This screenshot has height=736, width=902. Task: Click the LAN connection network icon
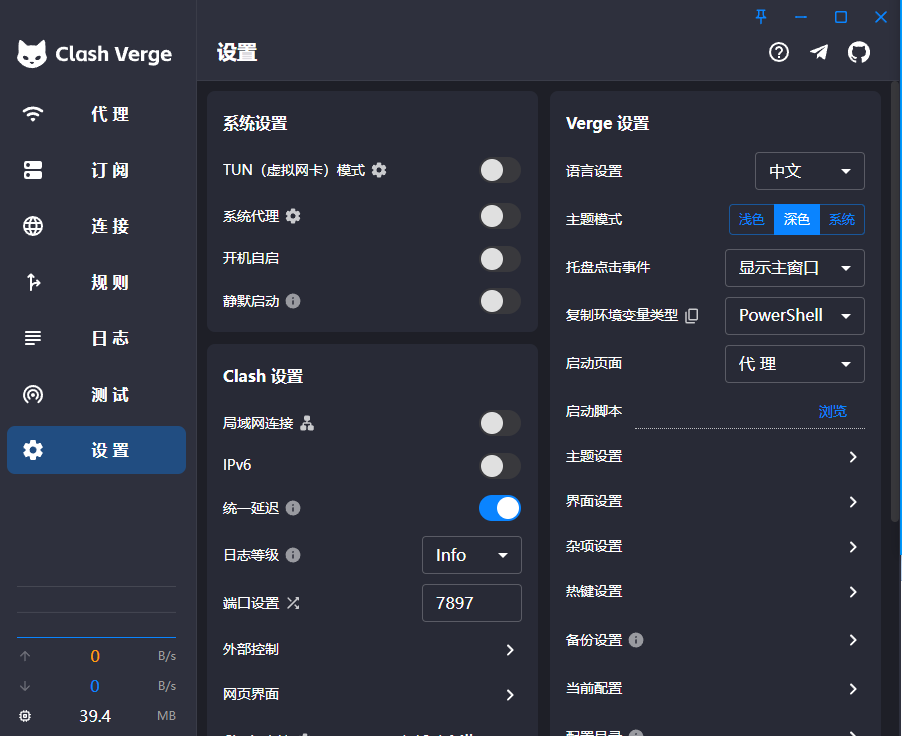coord(307,423)
